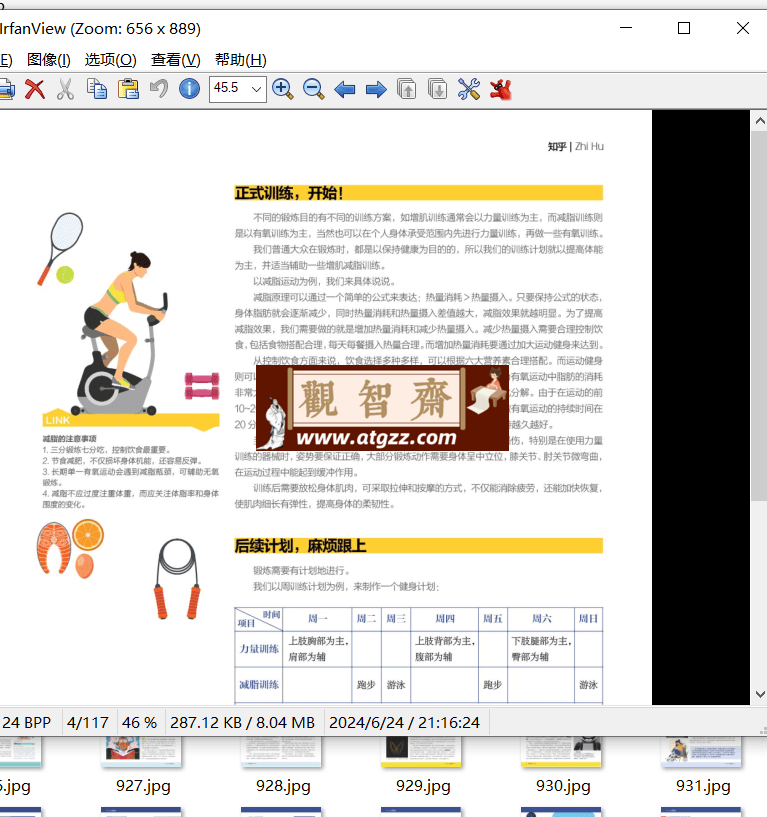This screenshot has width=767, height=817.
Task: Select the 928.jpg thumbnail
Action: coord(281,751)
